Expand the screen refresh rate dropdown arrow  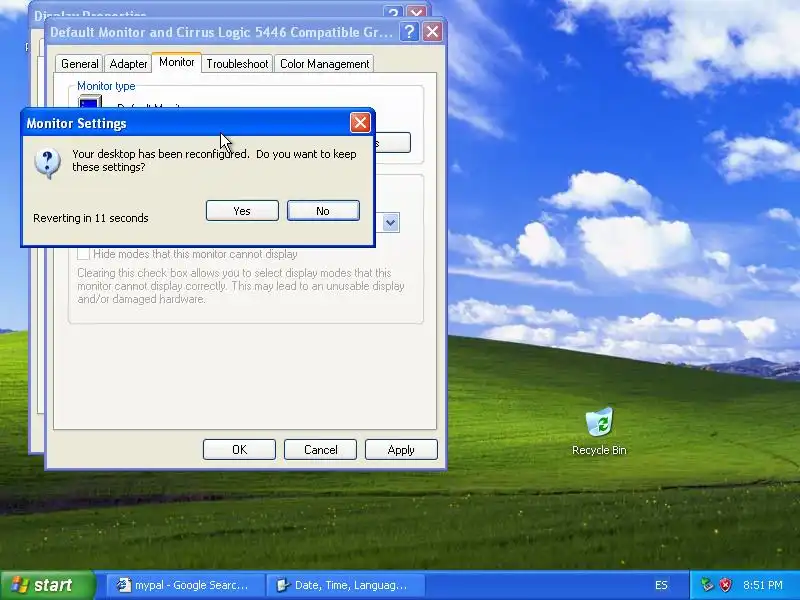(x=390, y=222)
